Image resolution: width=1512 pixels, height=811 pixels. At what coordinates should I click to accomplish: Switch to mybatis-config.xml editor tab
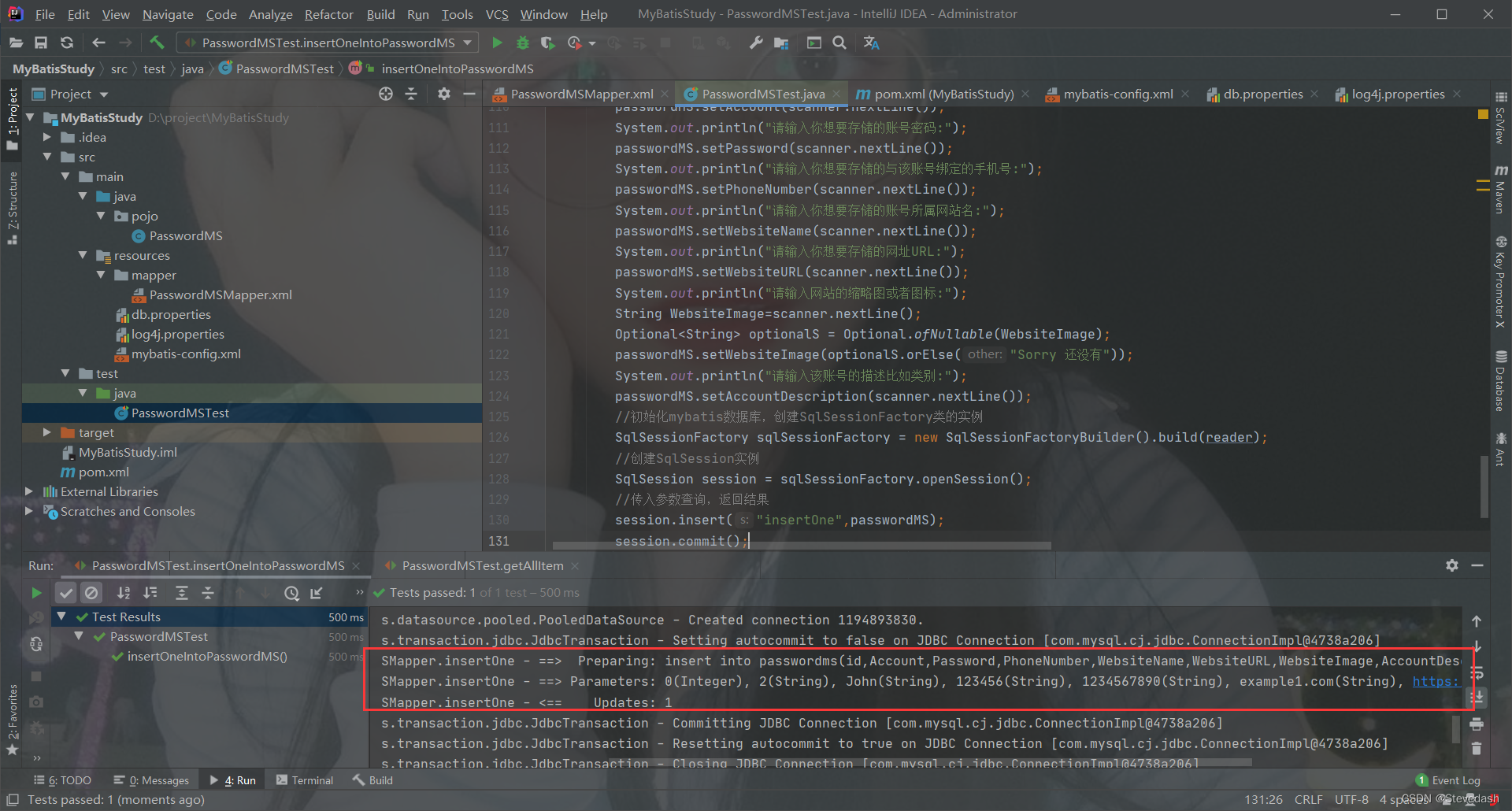click(1117, 94)
